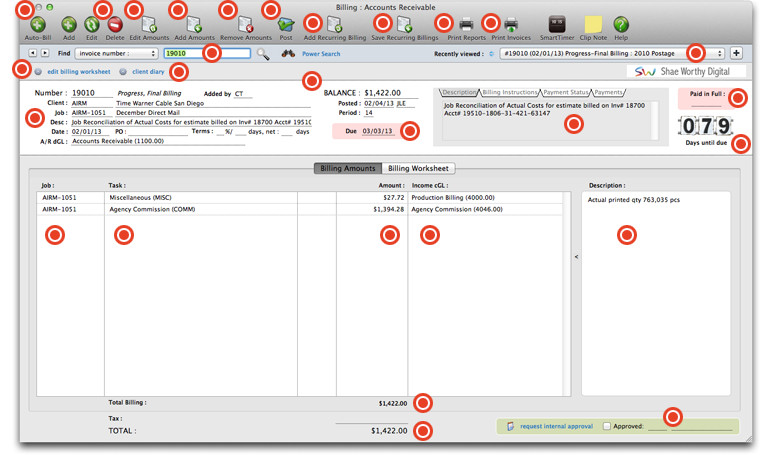This screenshot has height=455, width=760.
Task: Toggle the Approved checkbox
Action: tap(607, 426)
